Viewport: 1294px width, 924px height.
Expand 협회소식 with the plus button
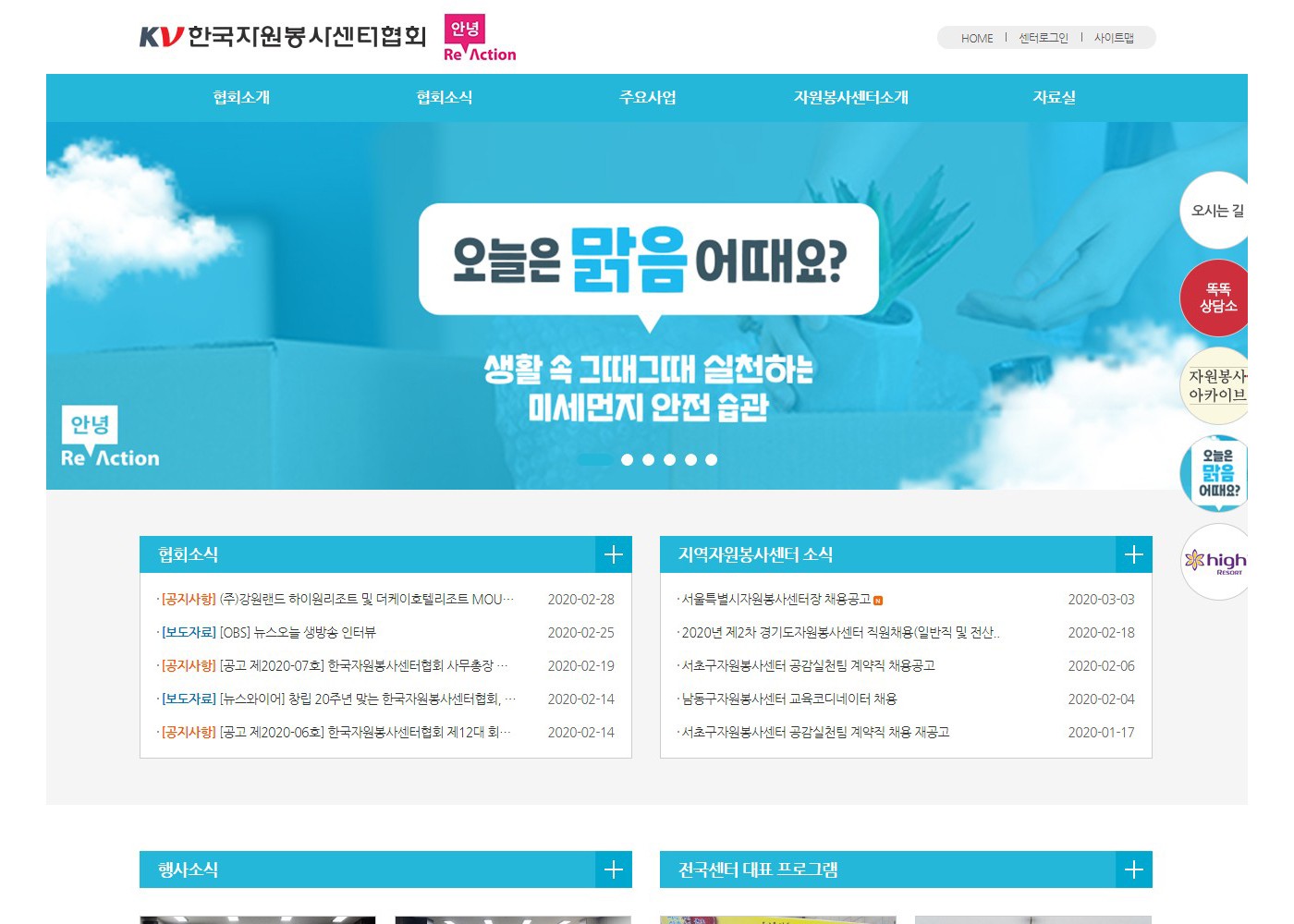pos(613,554)
